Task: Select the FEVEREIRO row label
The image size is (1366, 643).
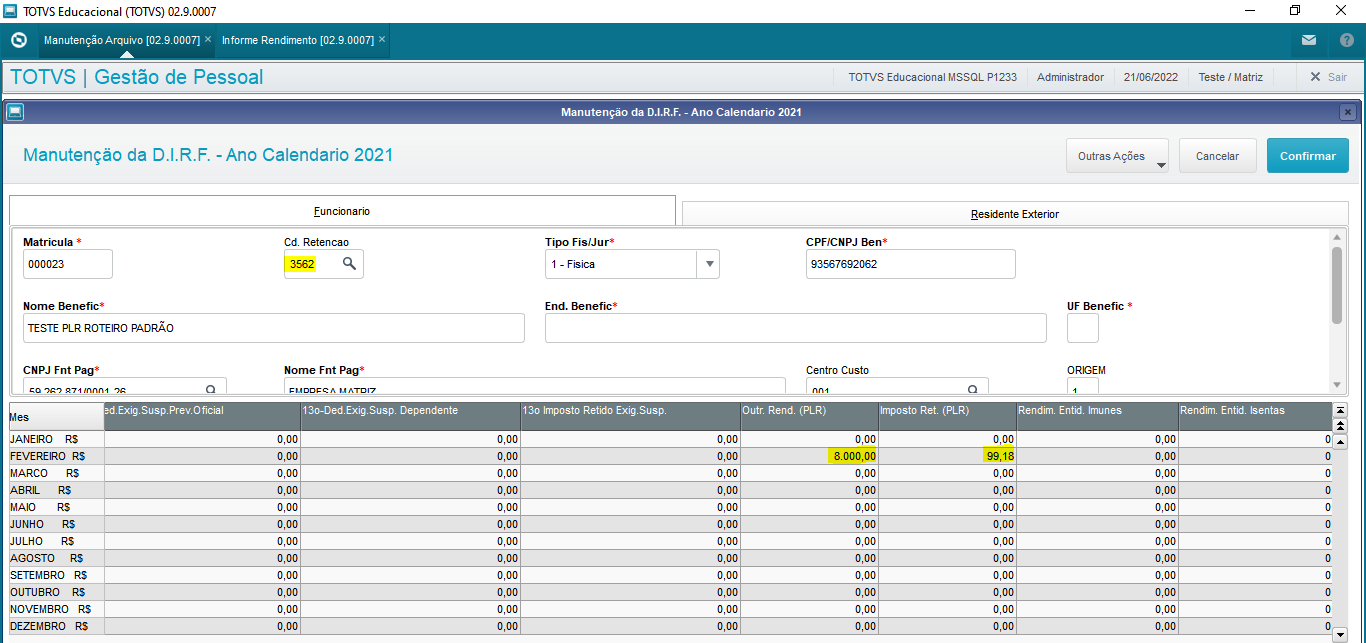Action: (x=56, y=456)
